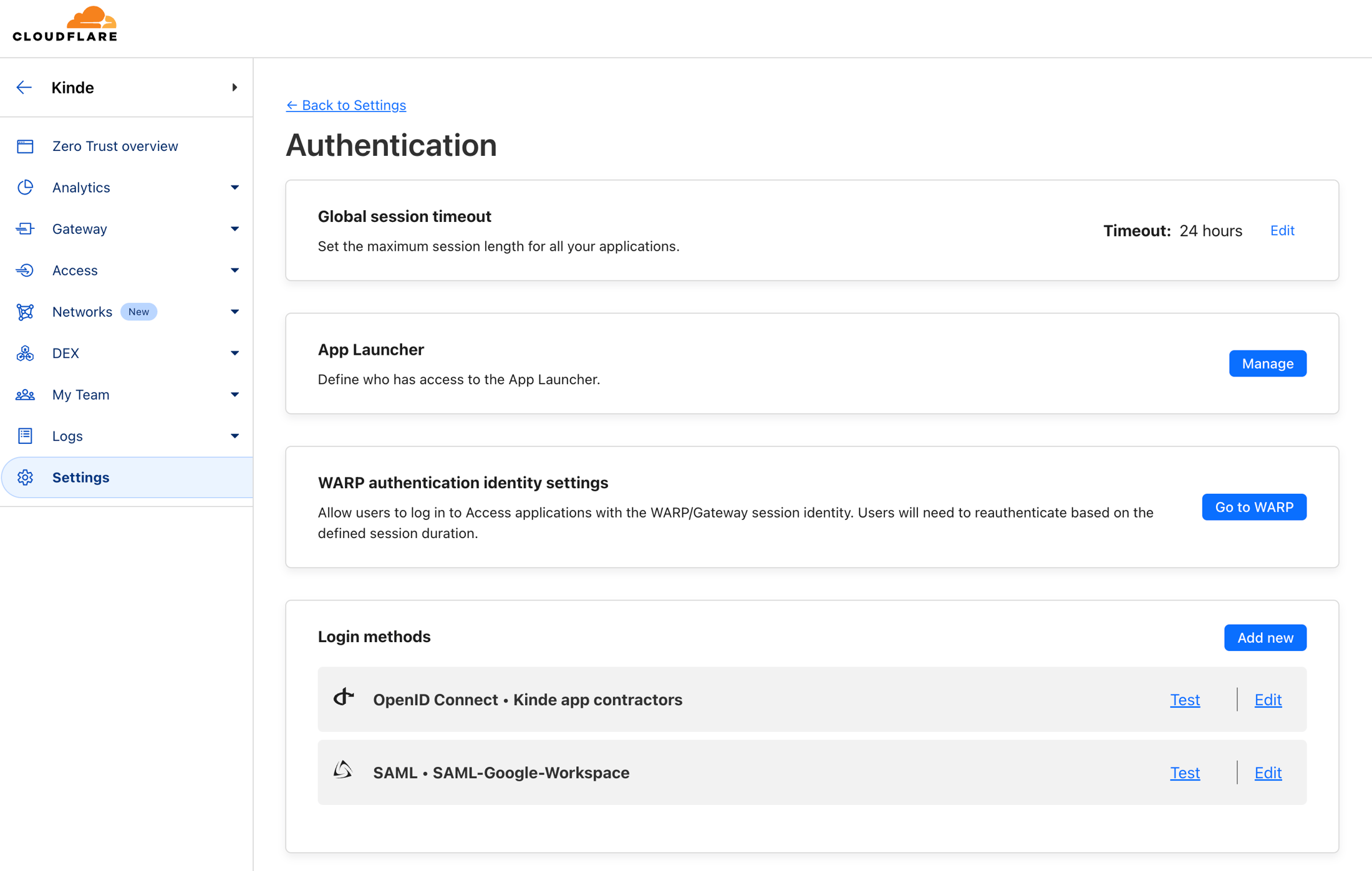This screenshot has height=871, width=1372.
Task: Click the New badge beside Networks
Action: pyautogui.click(x=138, y=312)
